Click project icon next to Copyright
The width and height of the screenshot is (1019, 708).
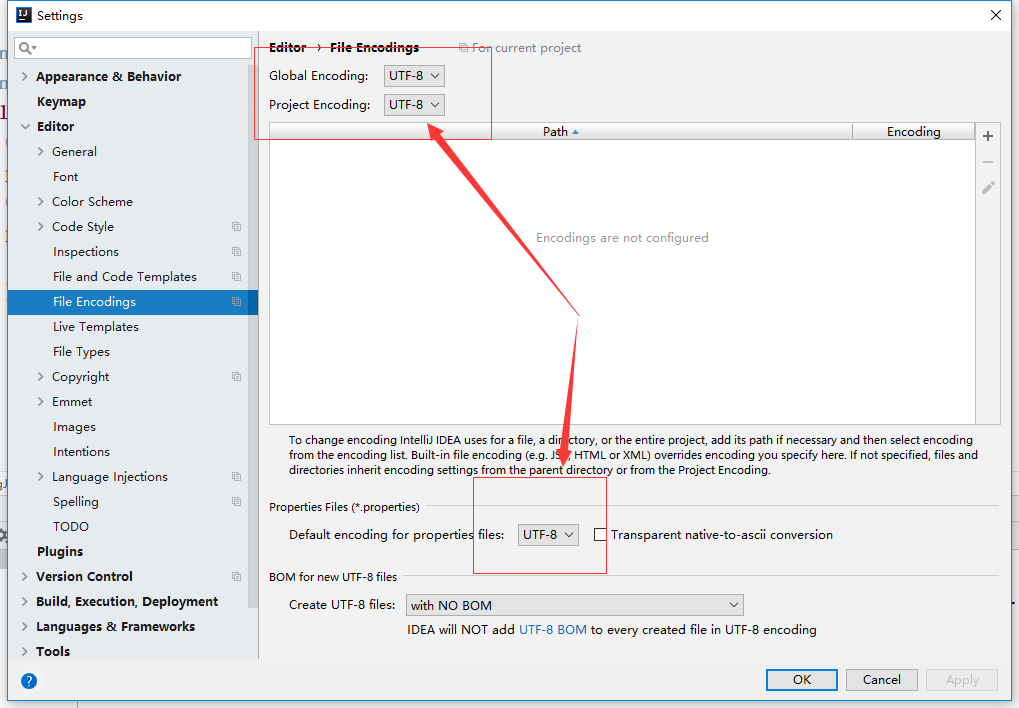pyautogui.click(x=237, y=376)
